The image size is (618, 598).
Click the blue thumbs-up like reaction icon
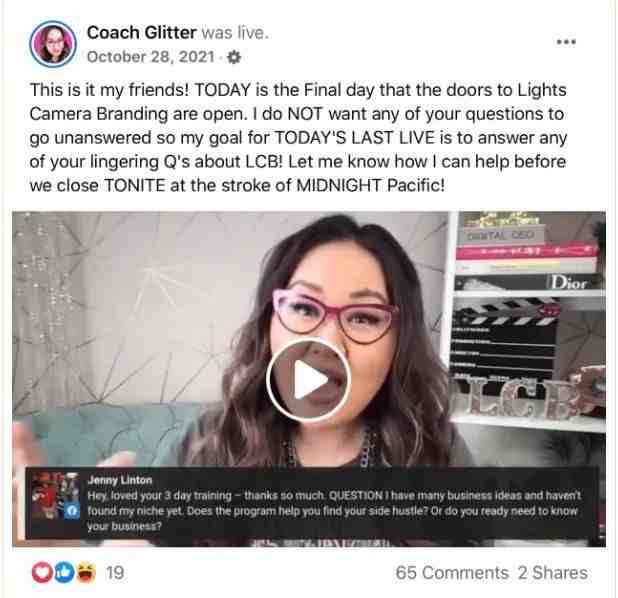pyautogui.click(x=64, y=572)
